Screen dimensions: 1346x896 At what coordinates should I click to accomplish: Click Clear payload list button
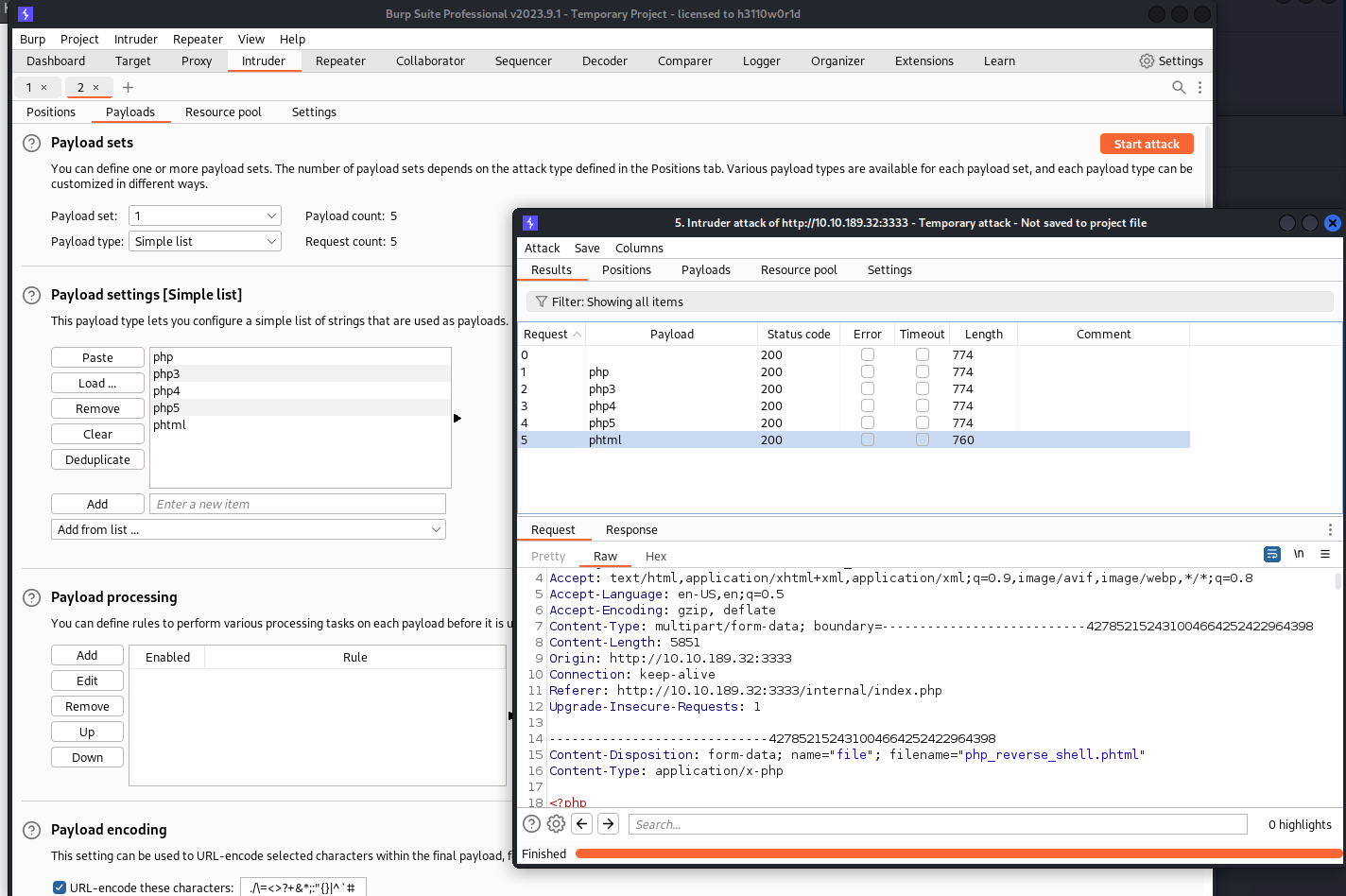97,434
